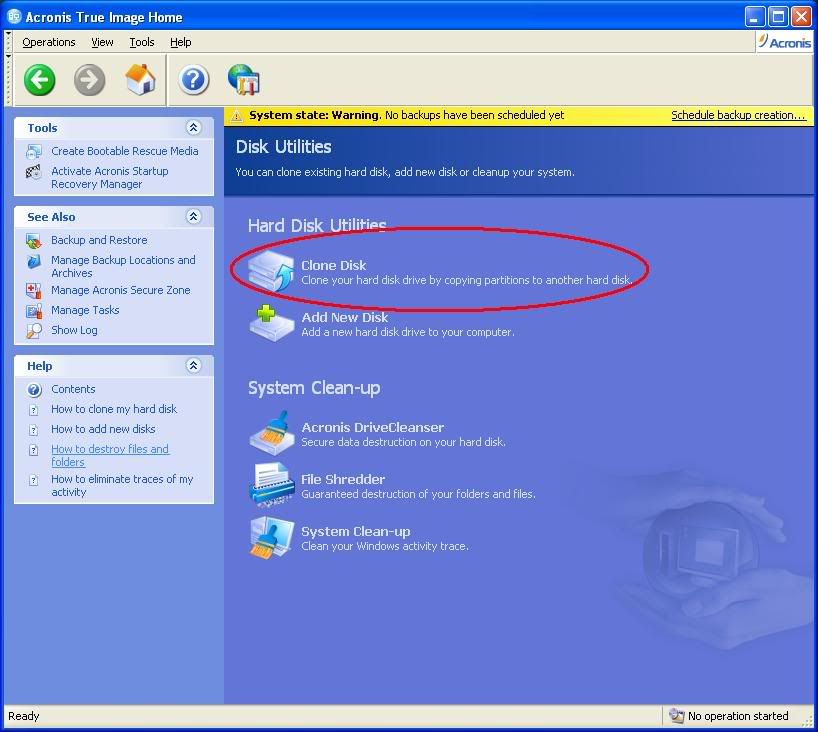Click the Acronis logo in the menu bar
This screenshot has width=818, height=732.
click(784, 42)
